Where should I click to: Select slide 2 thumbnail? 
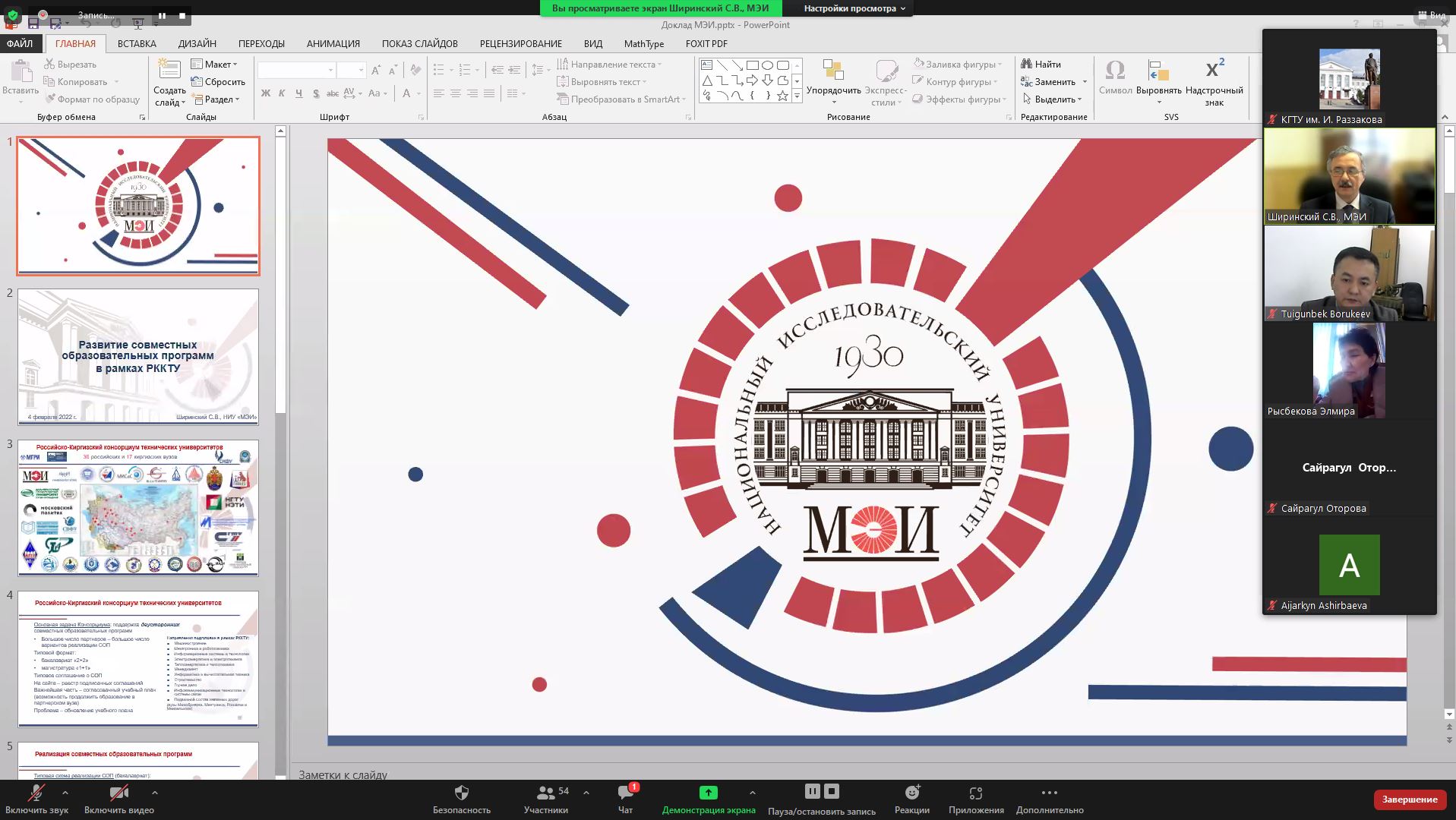[138, 357]
